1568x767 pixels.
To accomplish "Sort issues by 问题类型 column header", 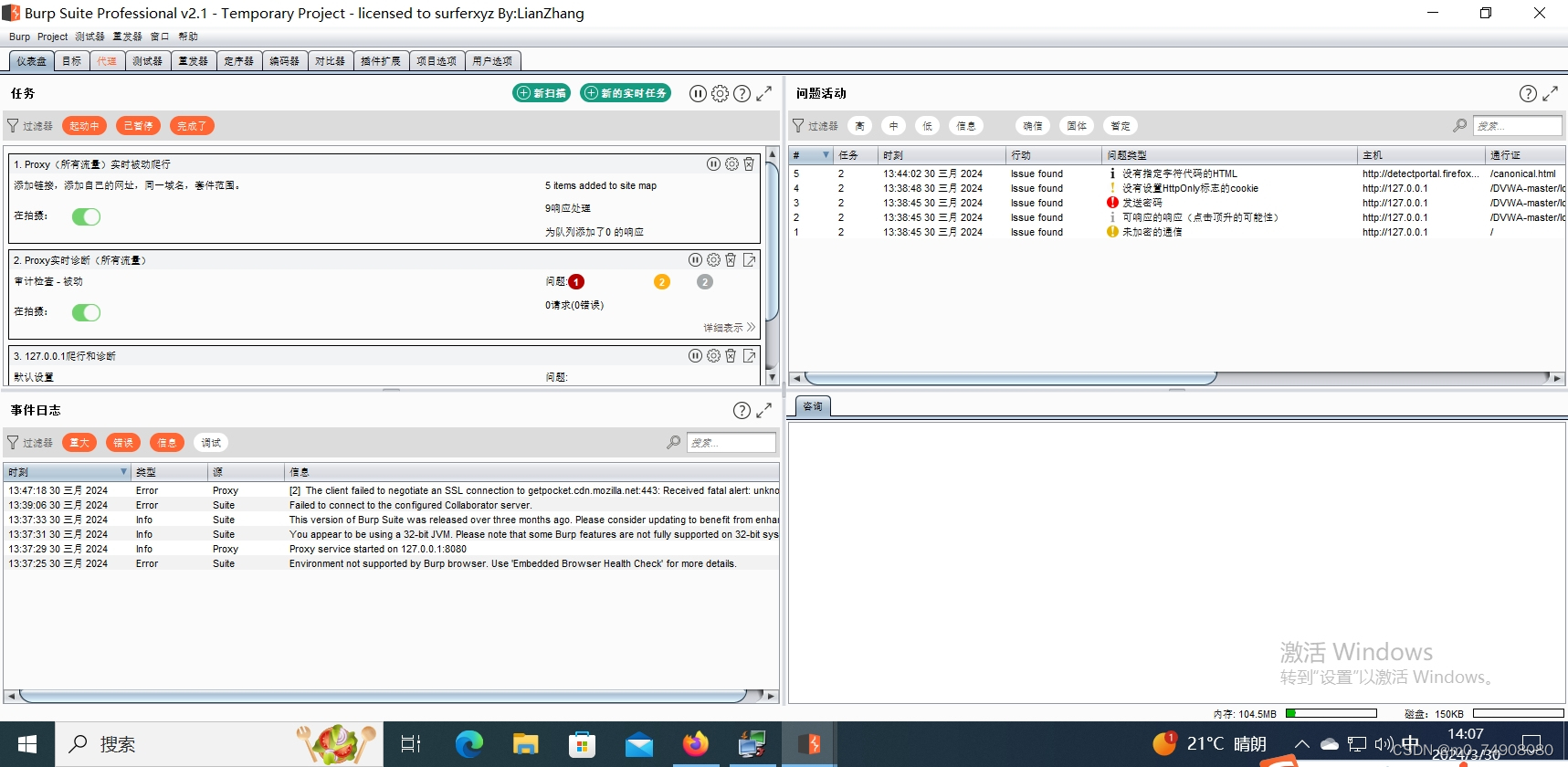I will [1229, 155].
